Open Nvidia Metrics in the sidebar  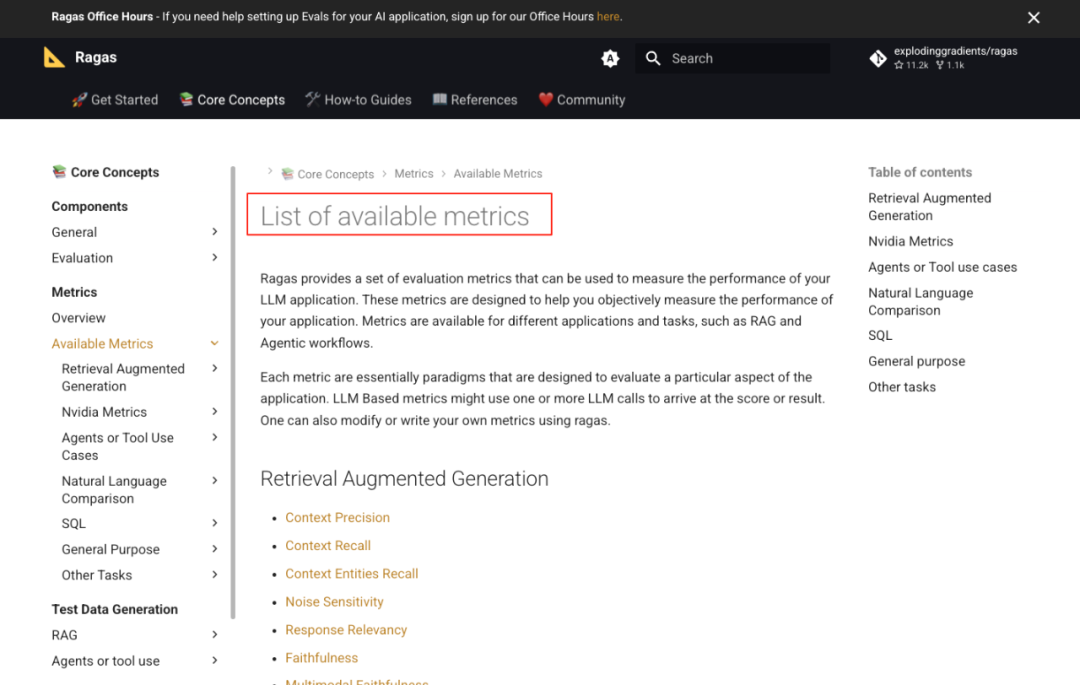coord(104,412)
